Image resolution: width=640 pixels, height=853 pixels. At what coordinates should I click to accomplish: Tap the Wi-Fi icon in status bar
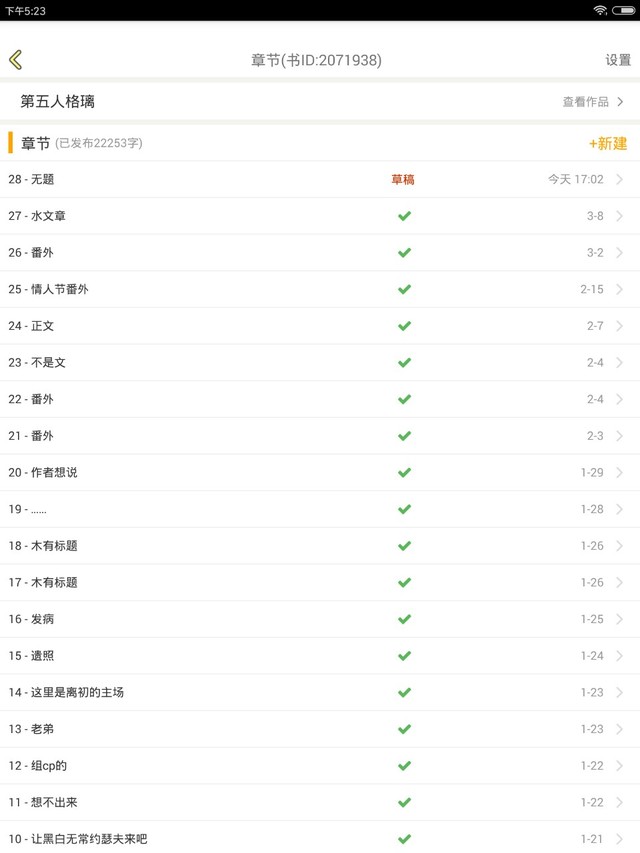[x=600, y=10]
